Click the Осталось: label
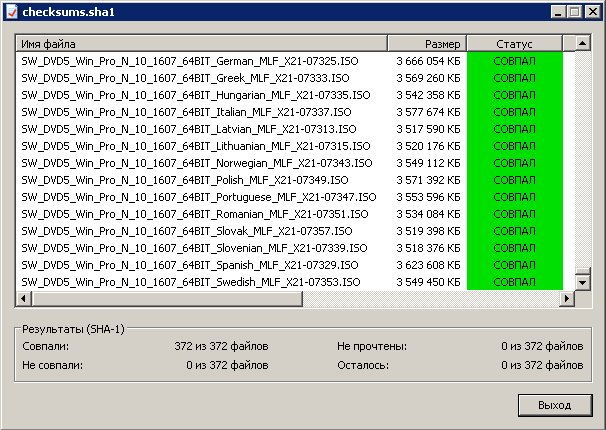The image size is (606, 430). tap(363, 365)
